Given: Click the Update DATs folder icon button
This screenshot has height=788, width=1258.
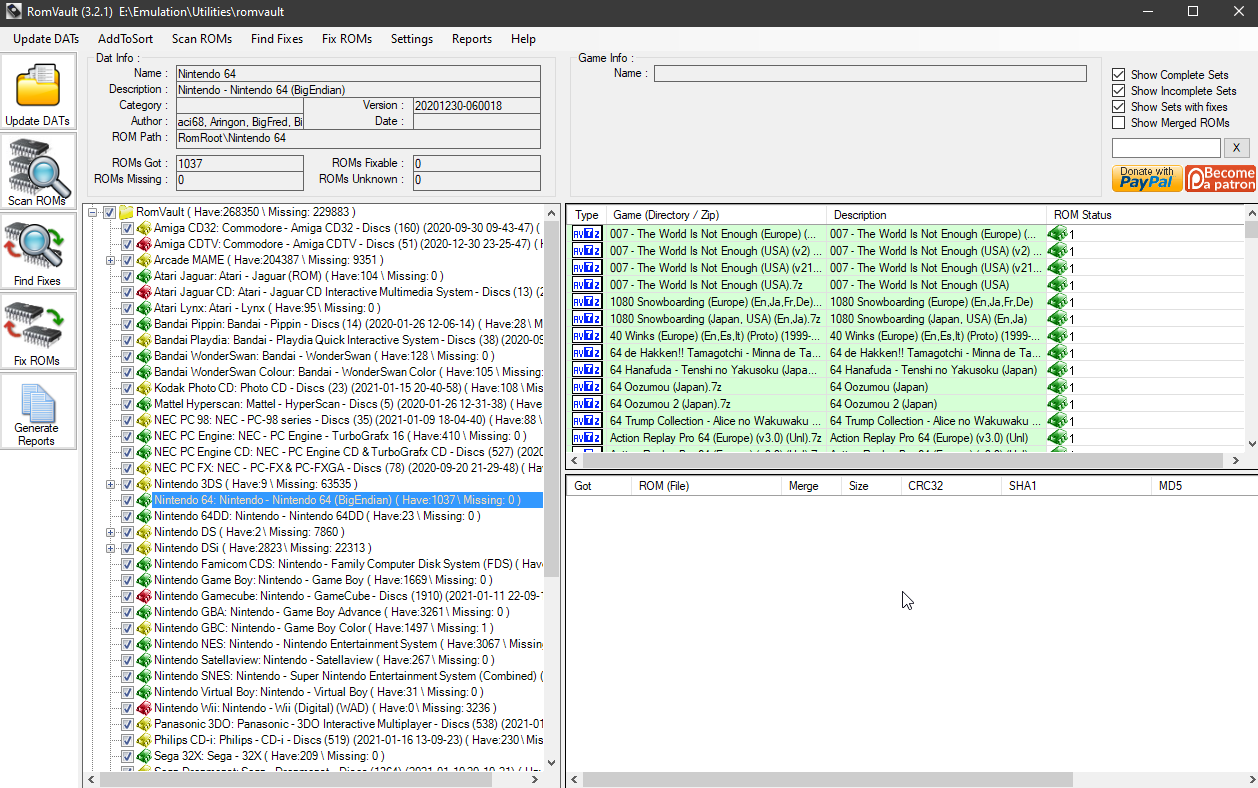Looking at the screenshot, I should pos(38,92).
